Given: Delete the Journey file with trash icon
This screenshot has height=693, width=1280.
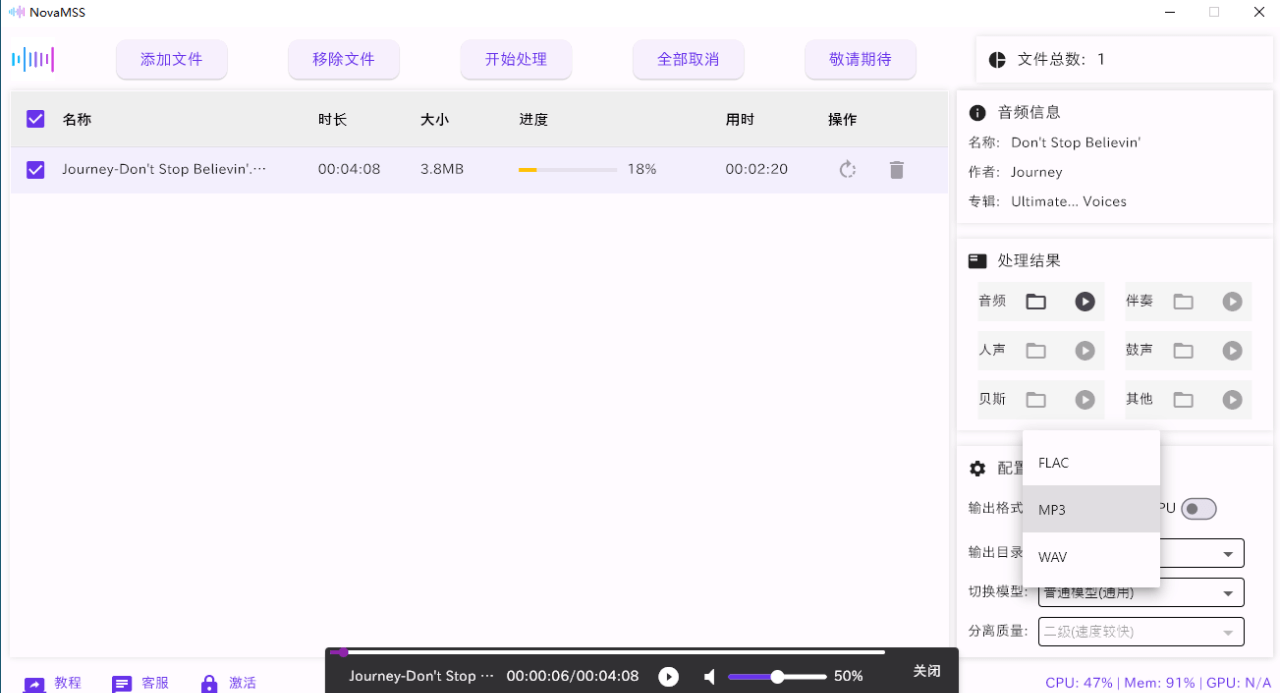Looking at the screenshot, I should (896, 169).
